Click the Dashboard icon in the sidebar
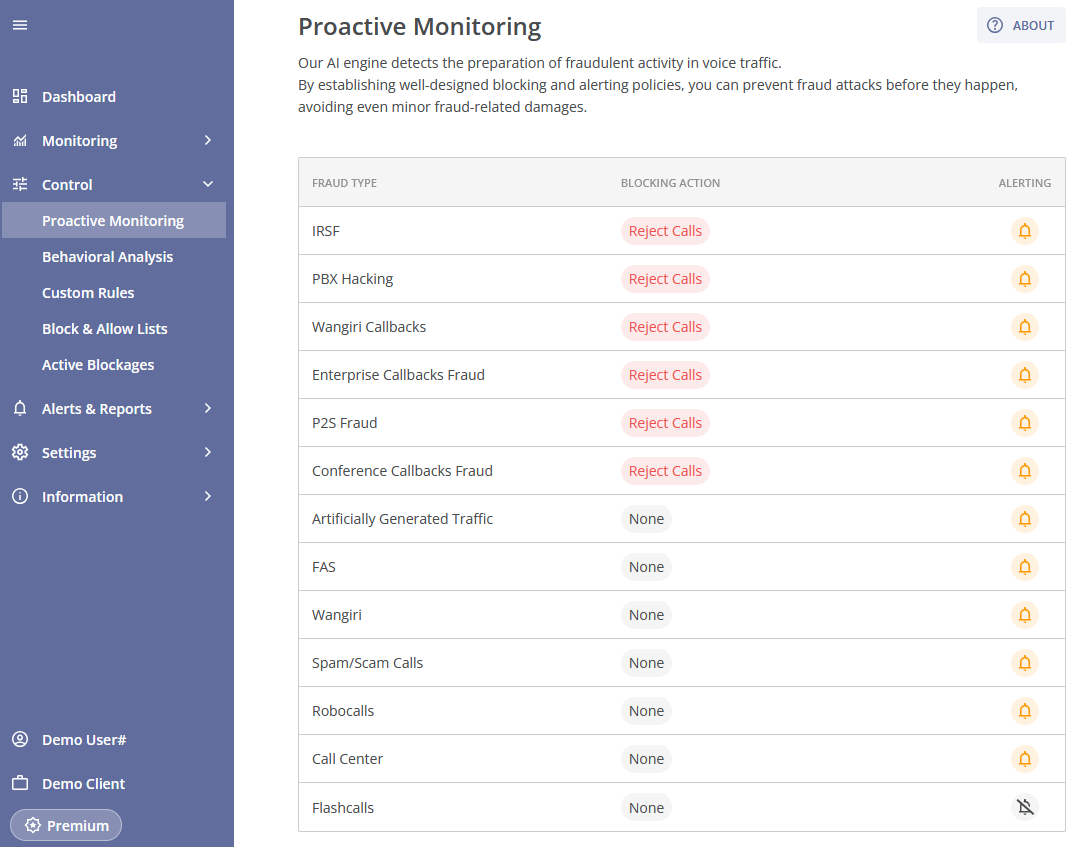Viewport: 1085px width, 847px height. 19,96
